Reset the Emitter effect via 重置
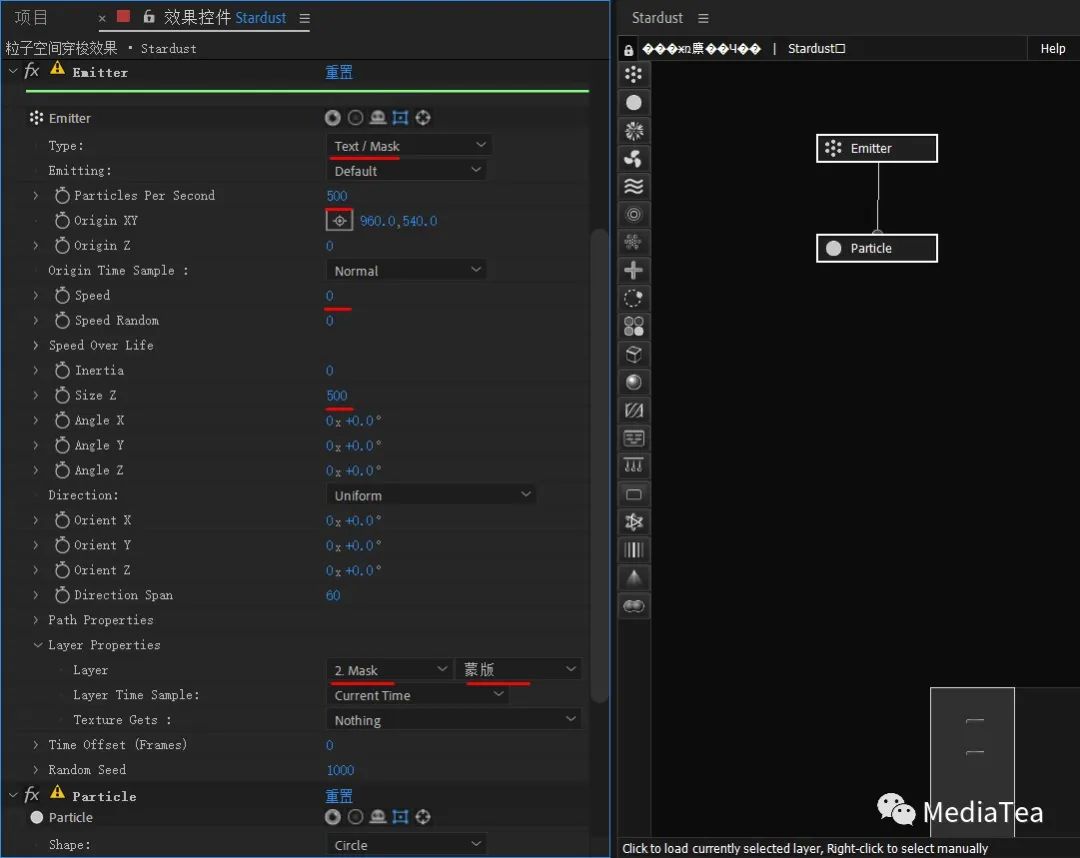Image resolution: width=1080 pixels, height=858 pixels. (x=339, y=72)
